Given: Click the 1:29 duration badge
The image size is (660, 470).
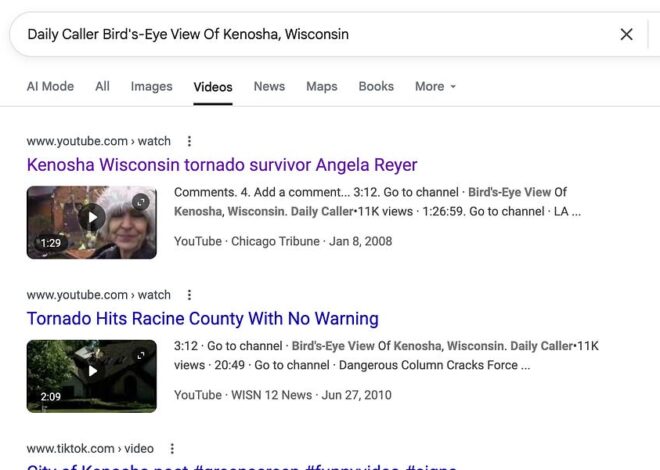Looking at the screenshot, I should tap(51, 243).
